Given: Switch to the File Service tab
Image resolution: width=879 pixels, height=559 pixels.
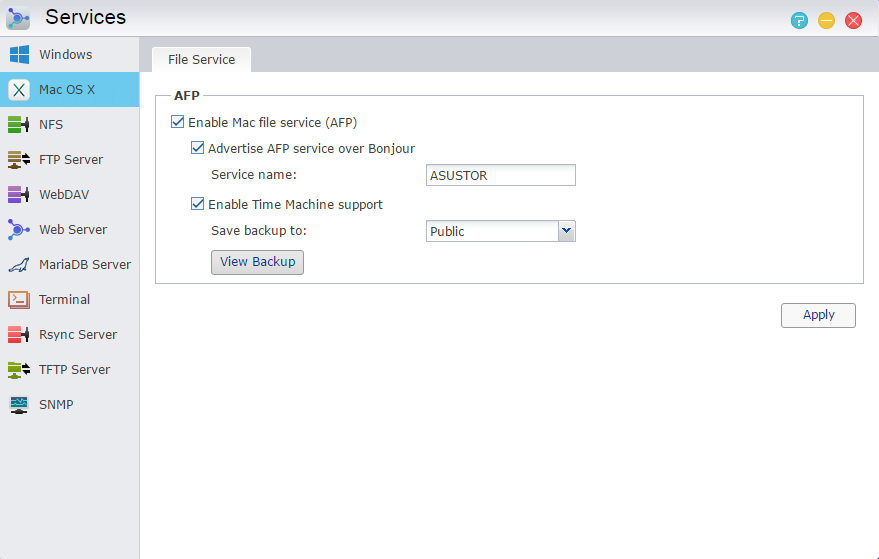Looking at the screenshot, I should [x=201, y=60].
